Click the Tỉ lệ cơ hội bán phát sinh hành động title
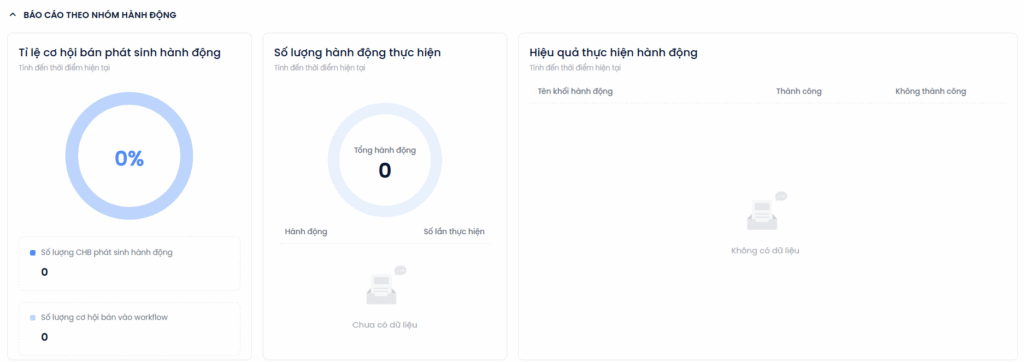This screenshot has height=362, width=1024. tap(120, 53)
